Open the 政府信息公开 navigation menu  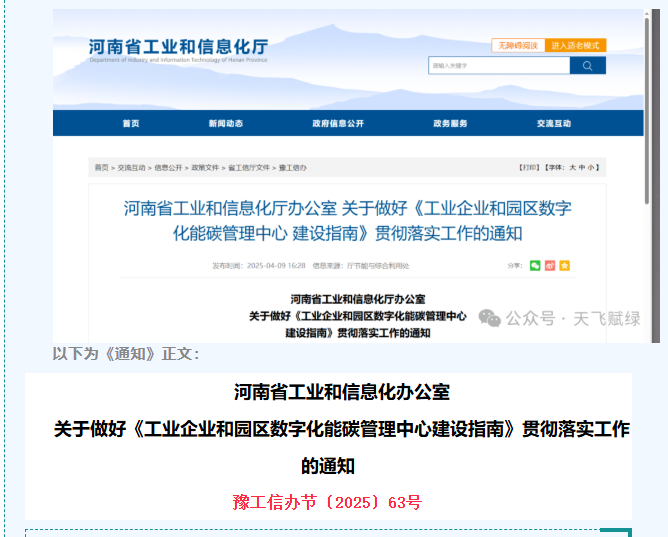tap(337, 123)
